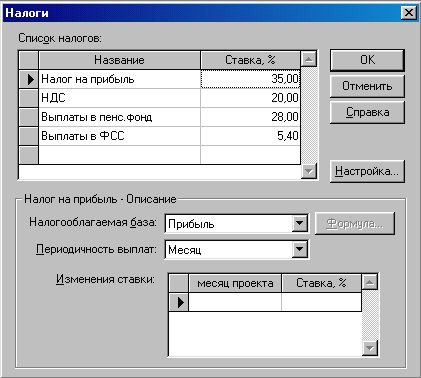This screenshot has height=378, width=421.
Task: Click the 5,40 rate cell
Action: point(250,136)
